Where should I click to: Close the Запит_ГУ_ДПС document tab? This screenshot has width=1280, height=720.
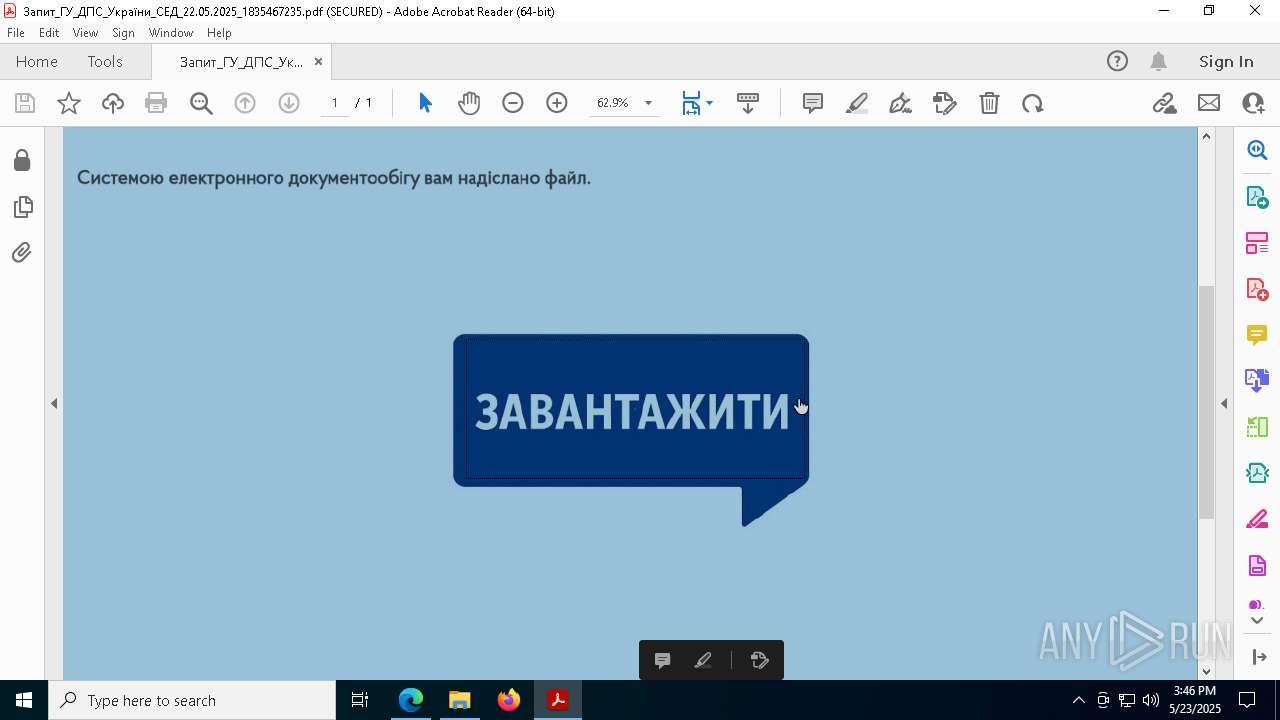(x=318, y=62)
